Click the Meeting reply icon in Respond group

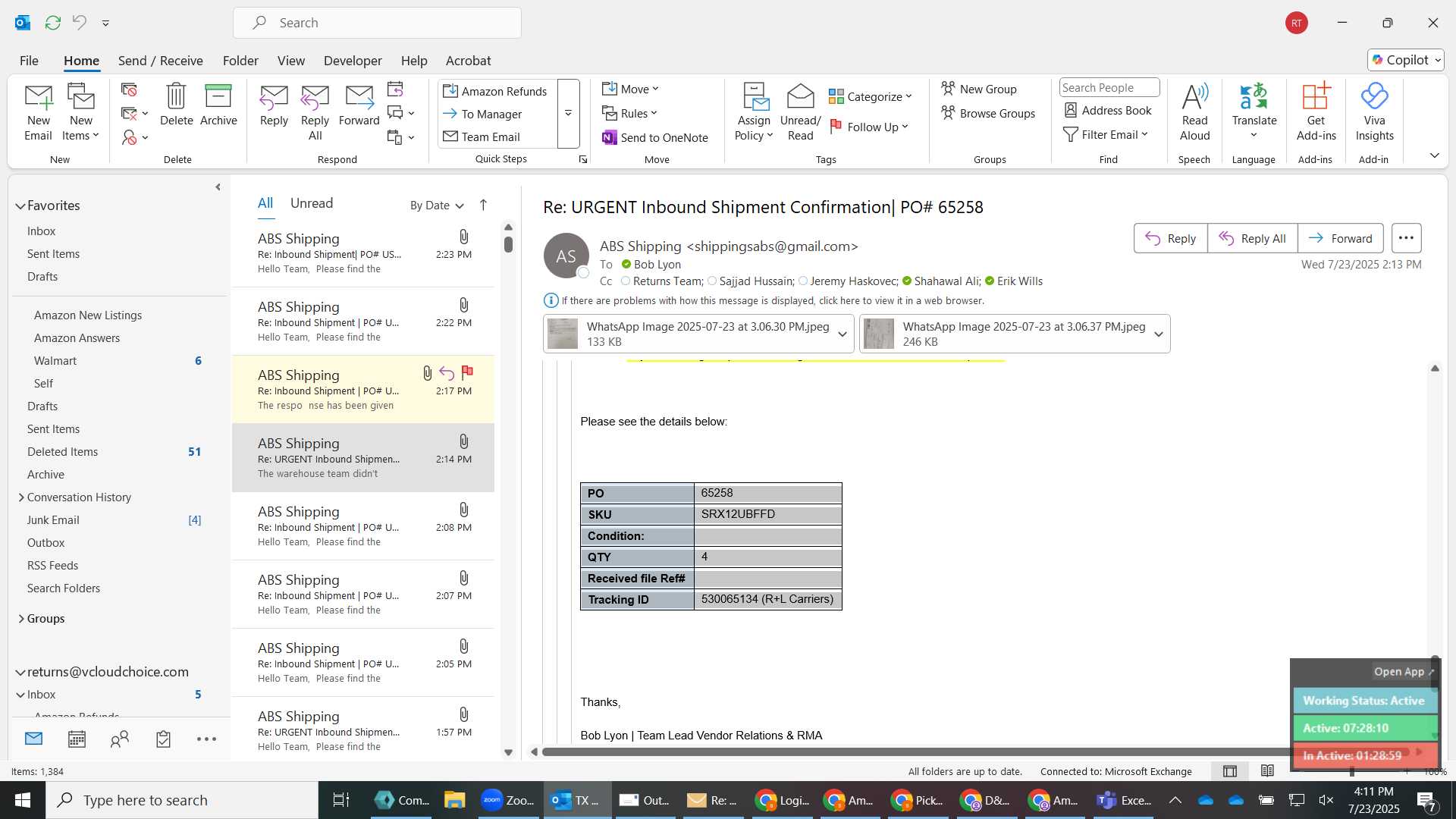click(x=395, y=89)
